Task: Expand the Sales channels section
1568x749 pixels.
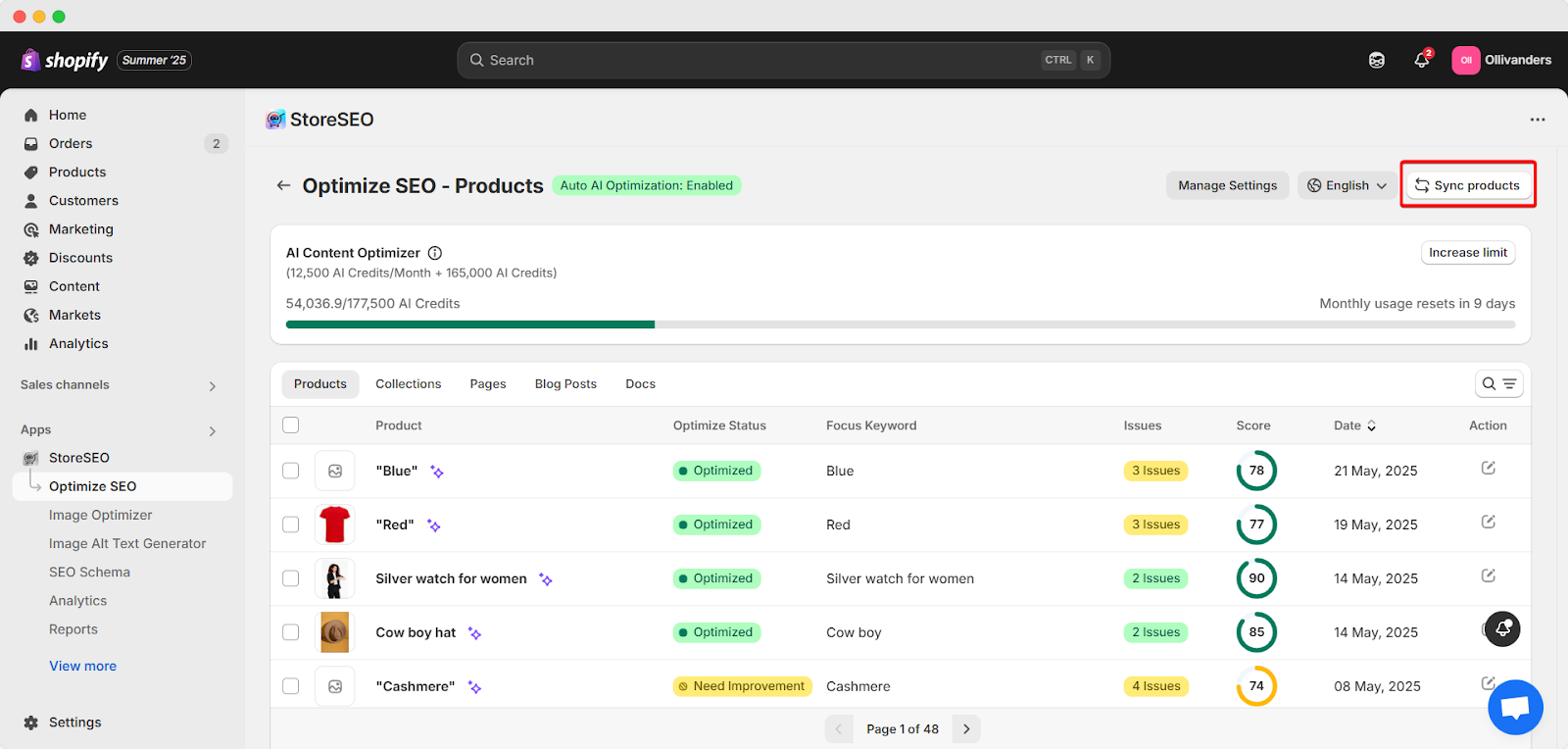Action: coord(213,386)
